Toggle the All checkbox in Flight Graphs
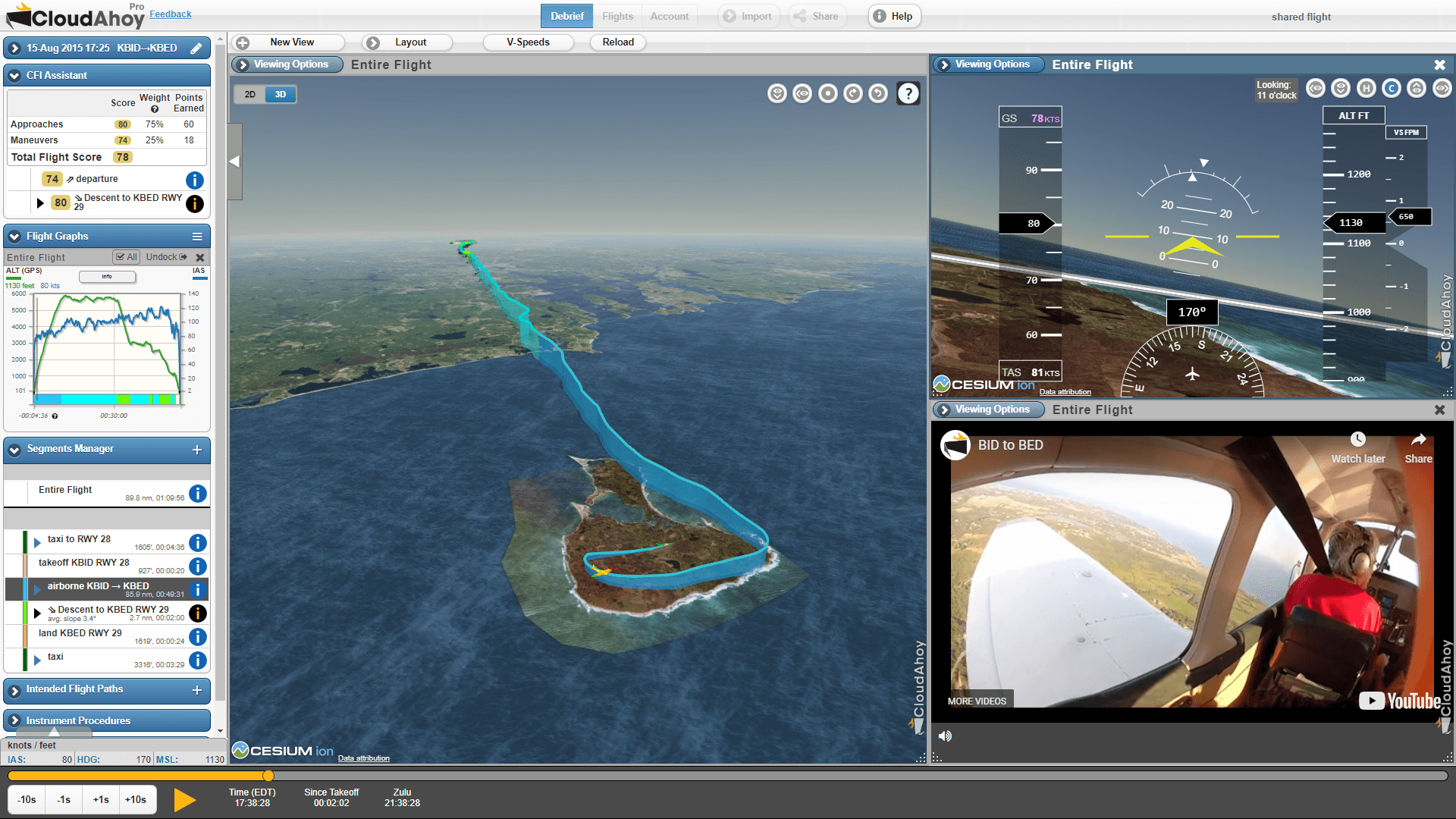Viewport: 1456px width, 819px height. point(126,257)
